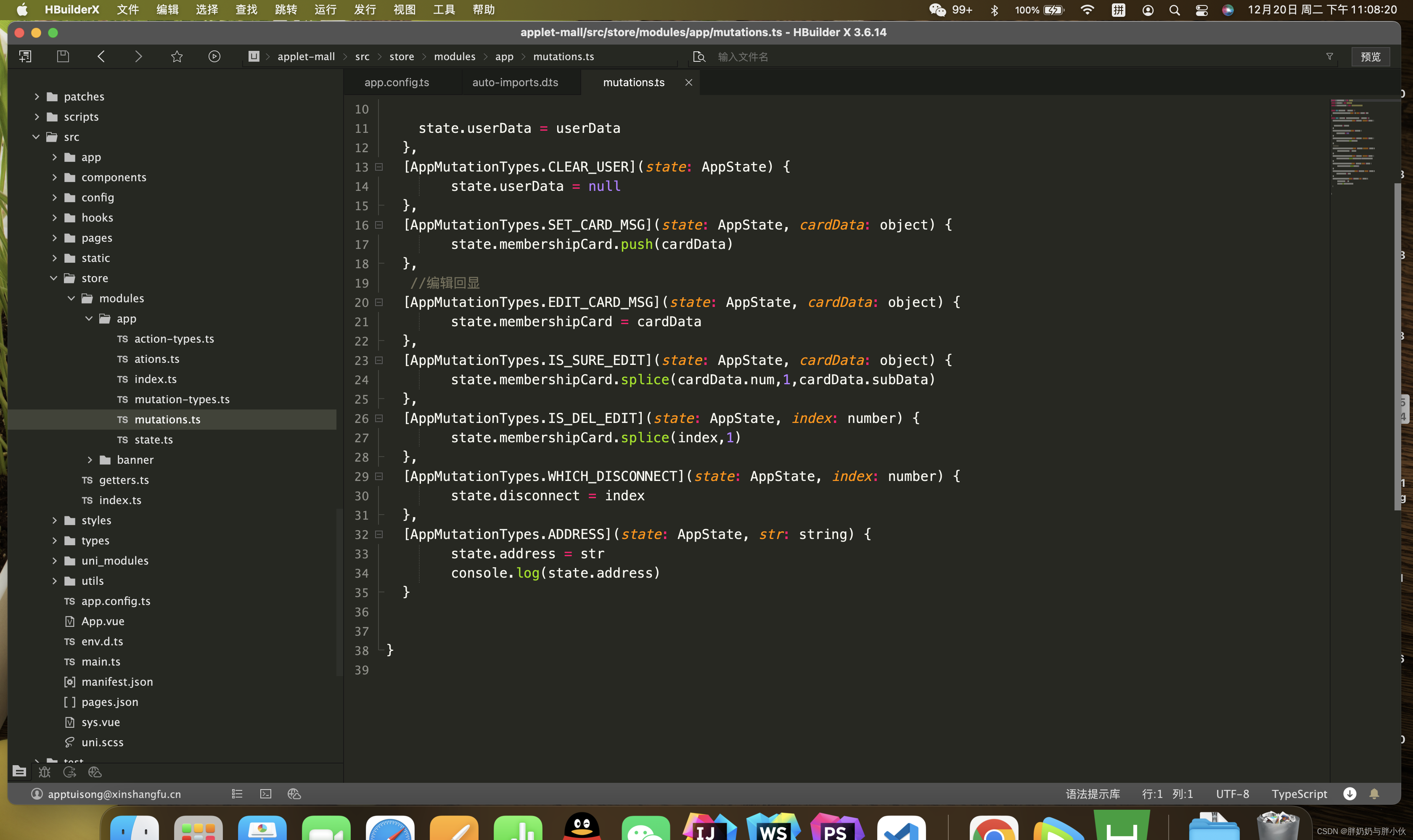Click the save file toolbar icon

63,56
